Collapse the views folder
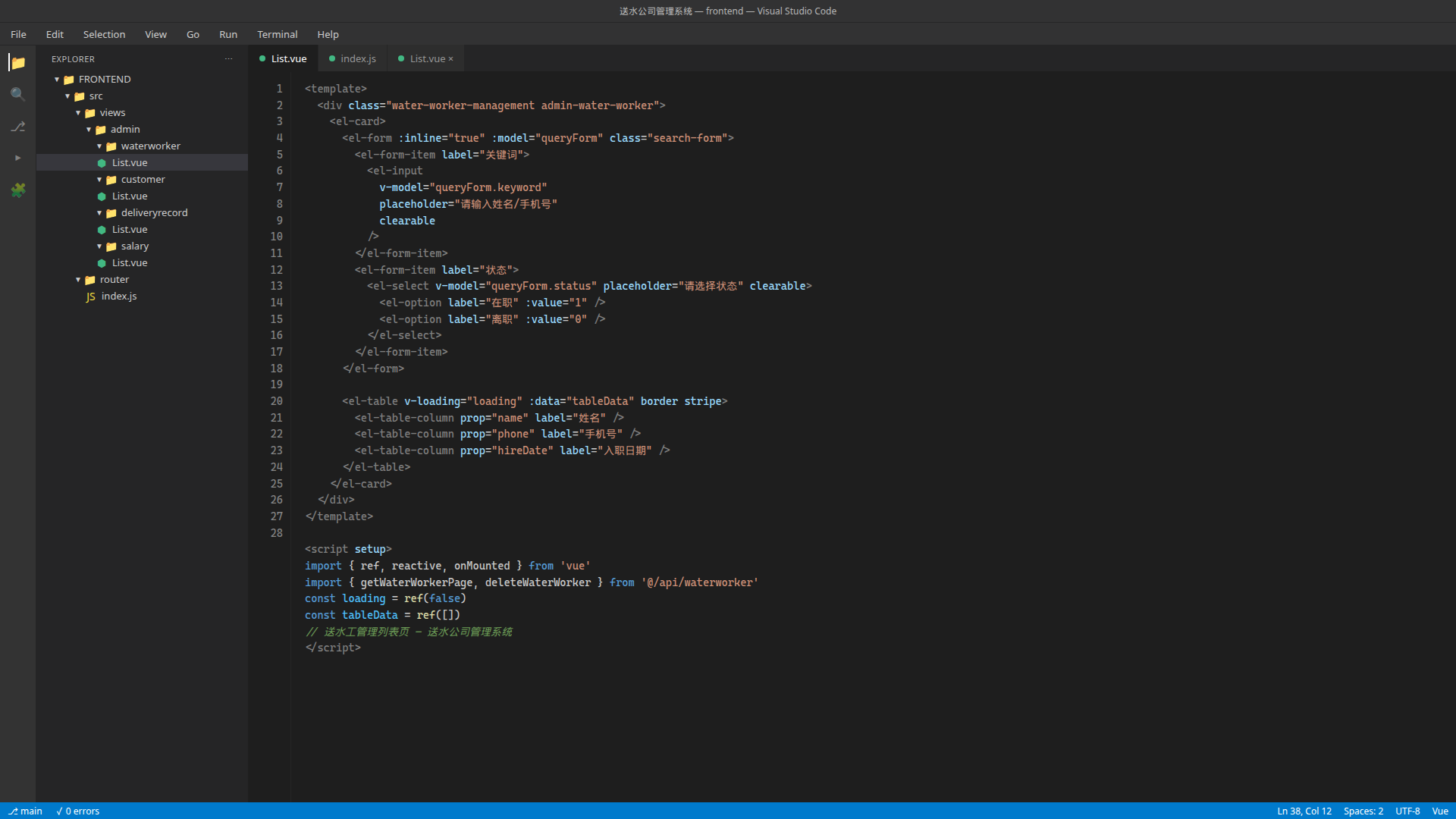This screenshot has height=819, width=1456. pos(78,113)
